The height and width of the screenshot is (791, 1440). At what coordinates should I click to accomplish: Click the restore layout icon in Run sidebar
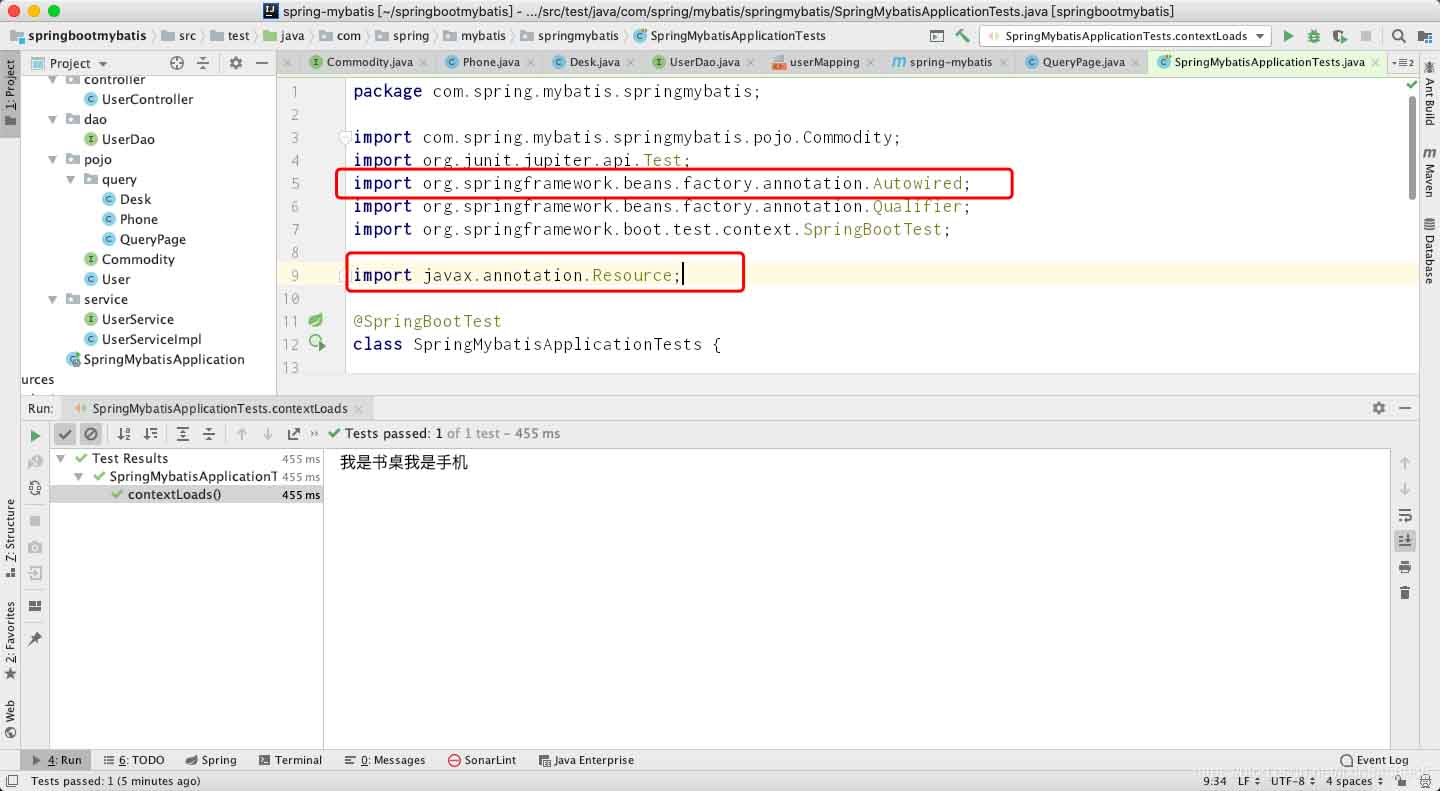point(35,606)
